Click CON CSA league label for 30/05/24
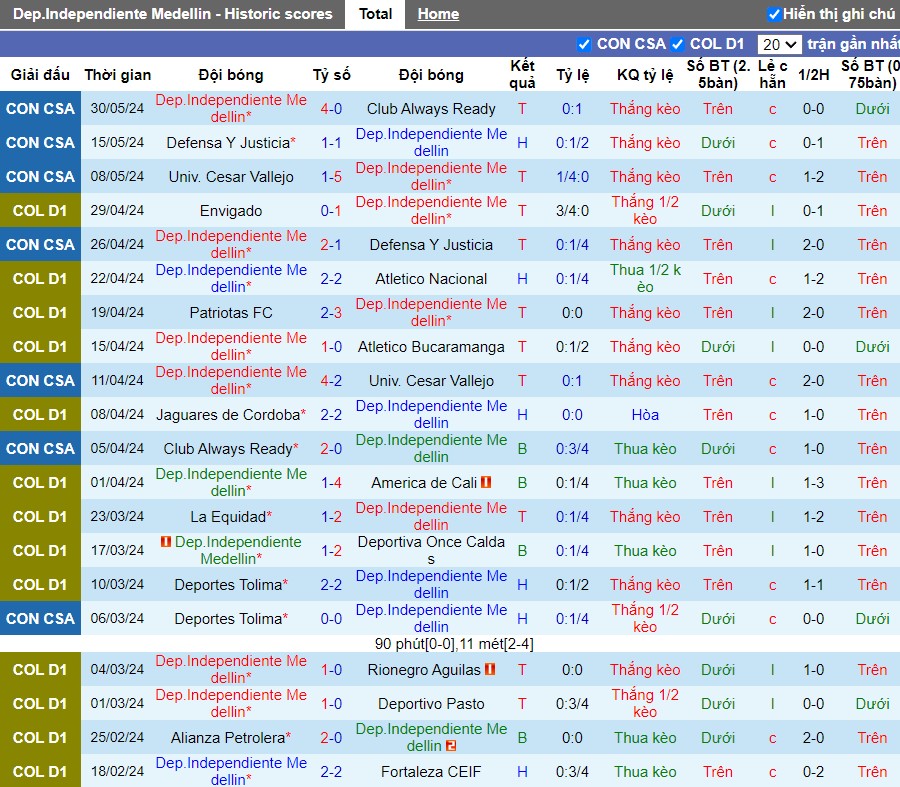The width and height of the screenshot is (900, 787). tap(40, 108)
